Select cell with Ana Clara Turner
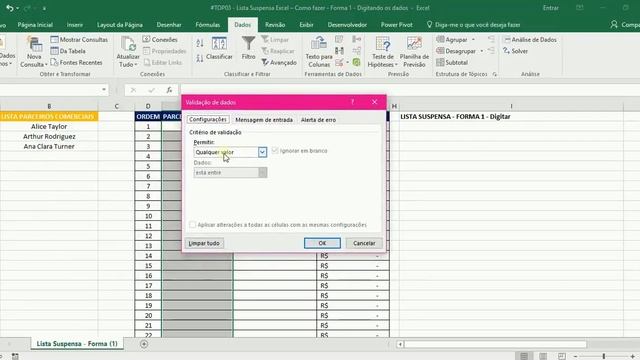 click(49, 146)
